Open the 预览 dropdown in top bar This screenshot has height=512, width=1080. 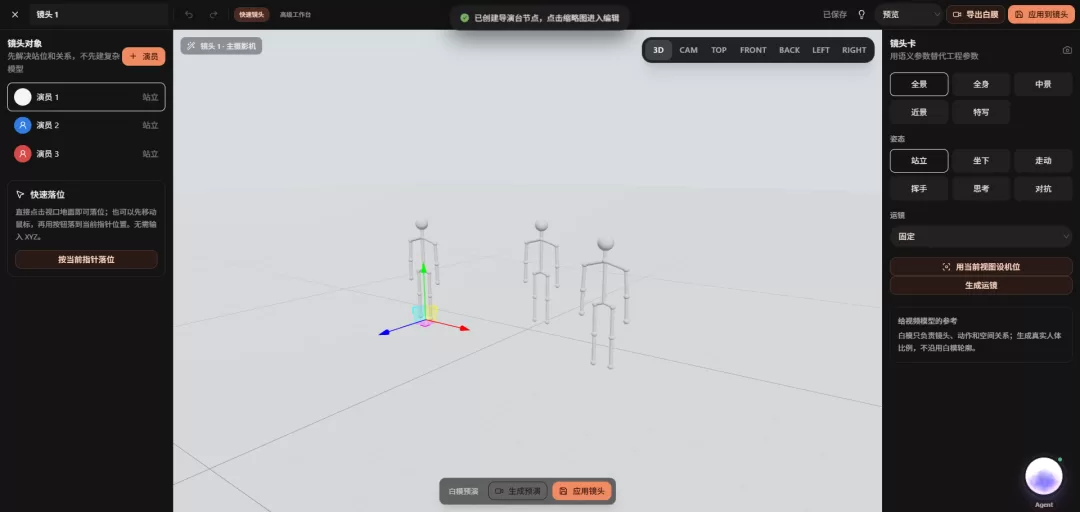pyautogui.click(x=908, y=14)
